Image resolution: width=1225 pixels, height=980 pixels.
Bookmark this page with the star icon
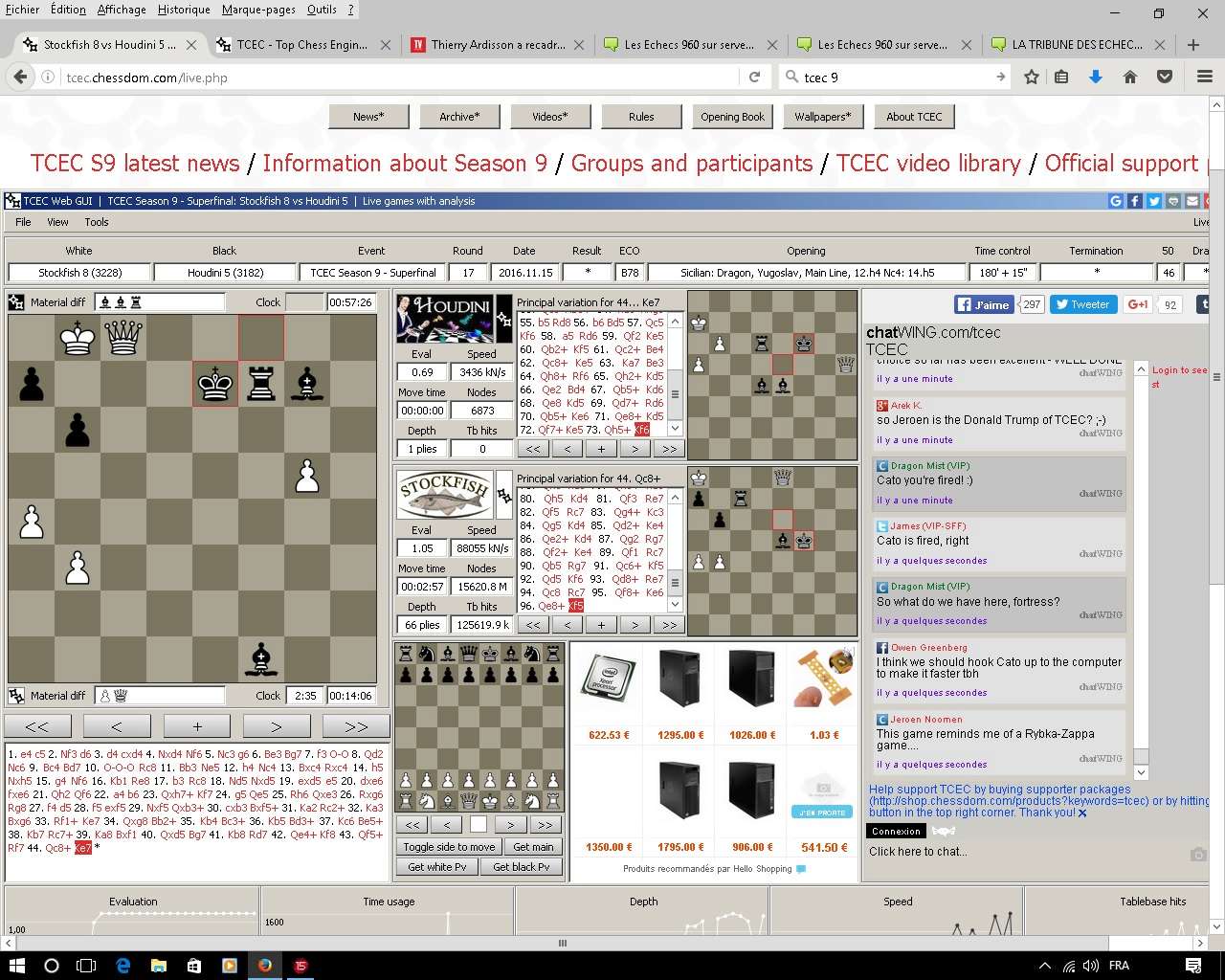(1031, 78)
